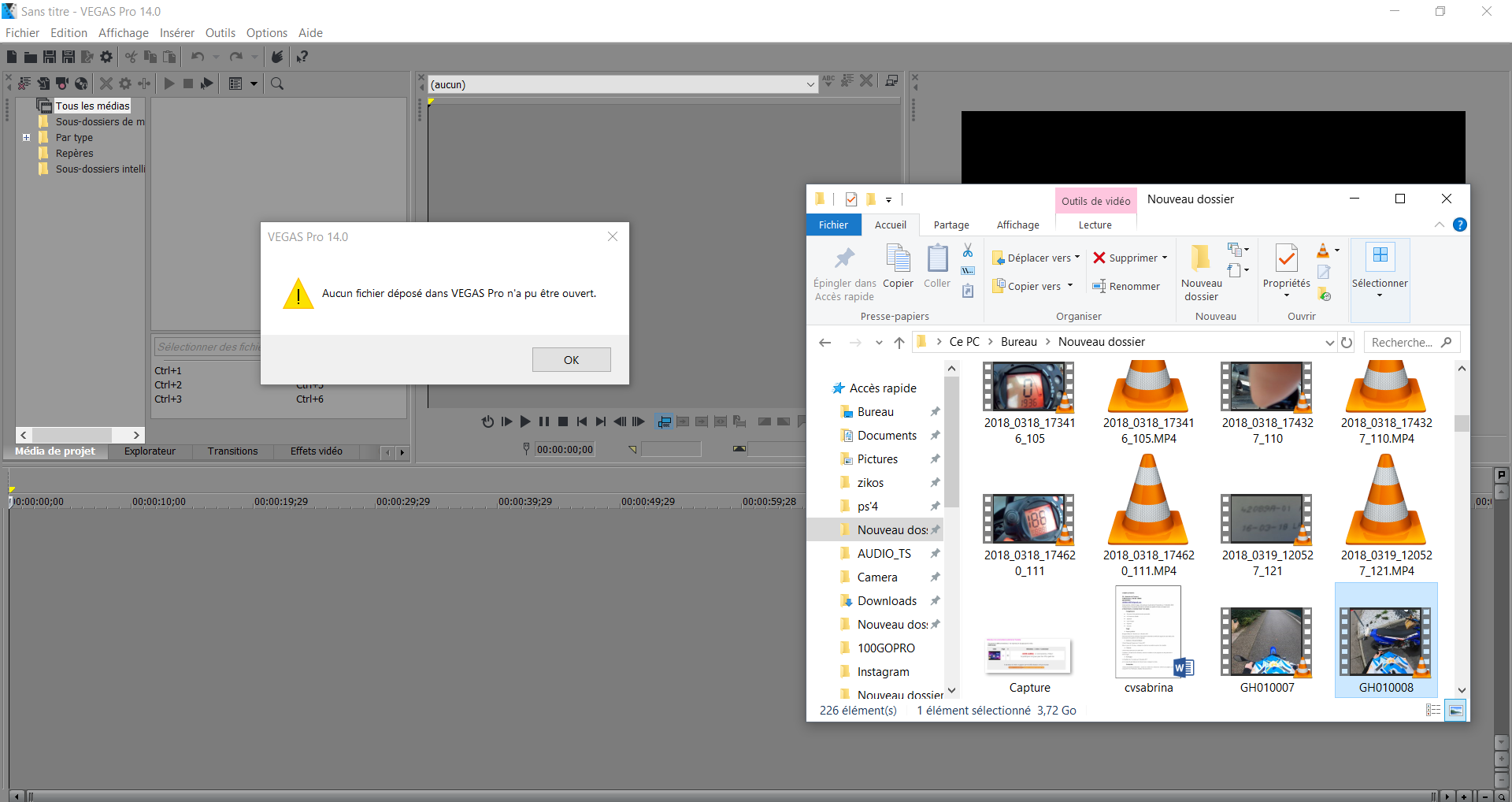Switch to the Transitions tab

tap(232, 451)
